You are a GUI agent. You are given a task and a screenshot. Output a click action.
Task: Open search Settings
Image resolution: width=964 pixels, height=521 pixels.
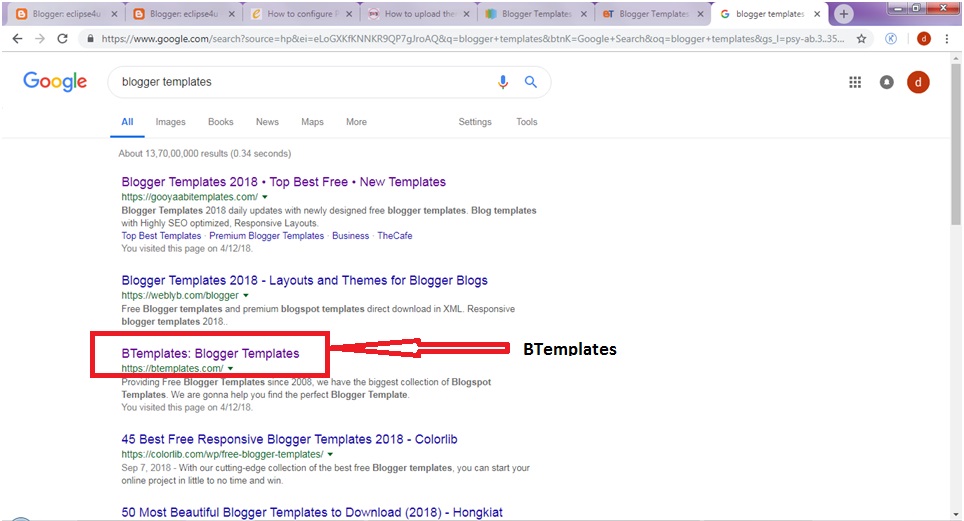475,122
